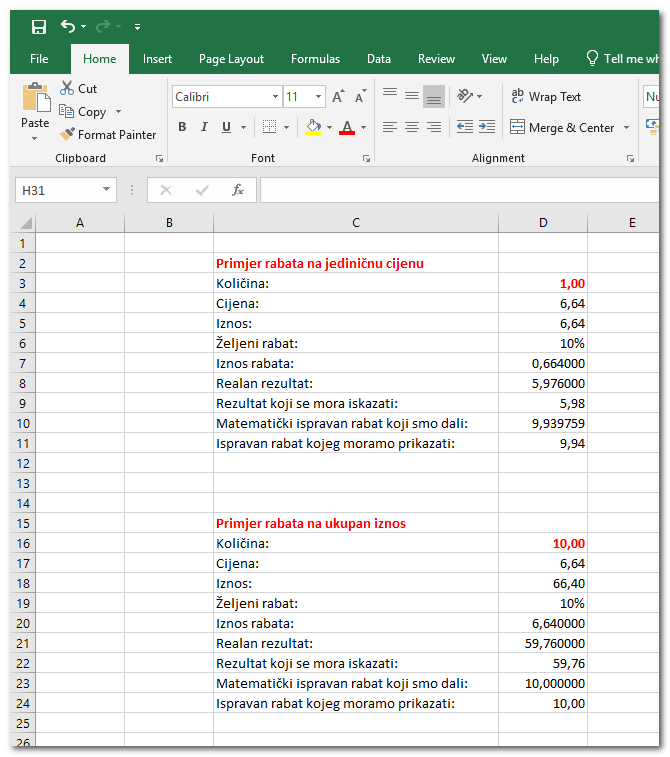Switch to the View tab
Screen dimensions: 670x757
tap(494, 59)
